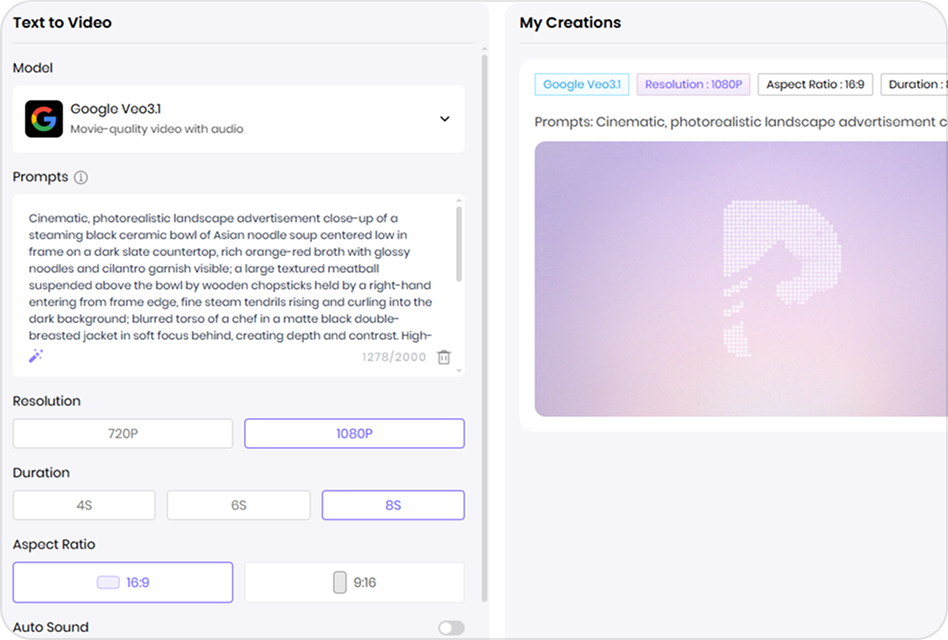Click the prompt text area scrollbar
Image resolution: width=948 pixels, height=640 pixels.
(x=459, y=245)
